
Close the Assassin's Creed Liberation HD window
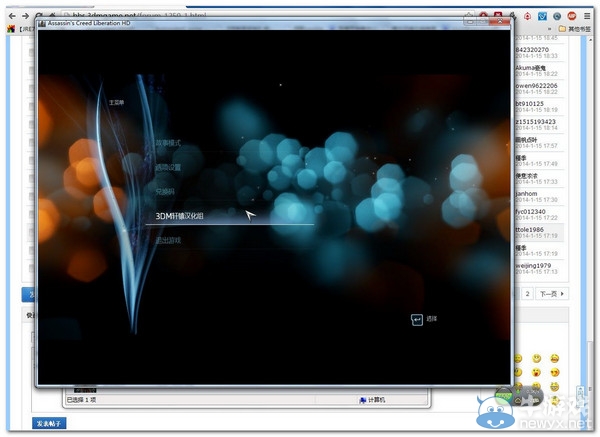tap(500, 21)
